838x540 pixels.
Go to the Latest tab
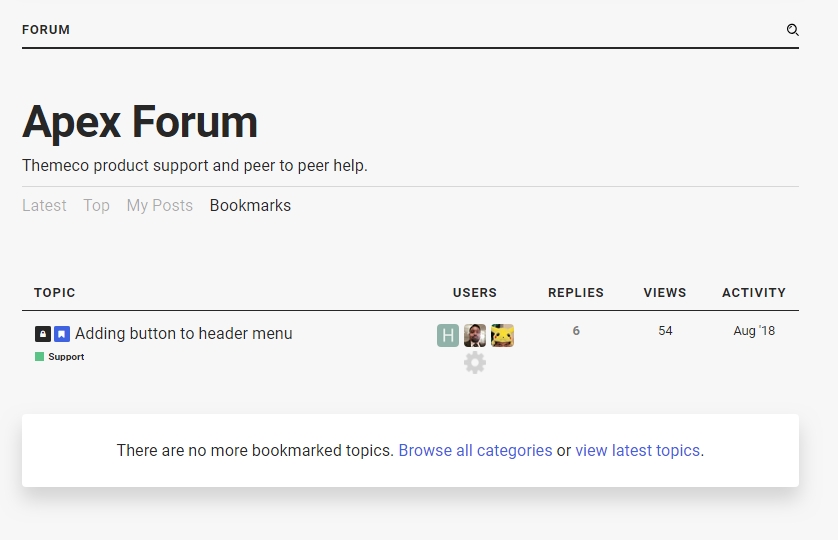pyautogui.click(x=44, y=205)
